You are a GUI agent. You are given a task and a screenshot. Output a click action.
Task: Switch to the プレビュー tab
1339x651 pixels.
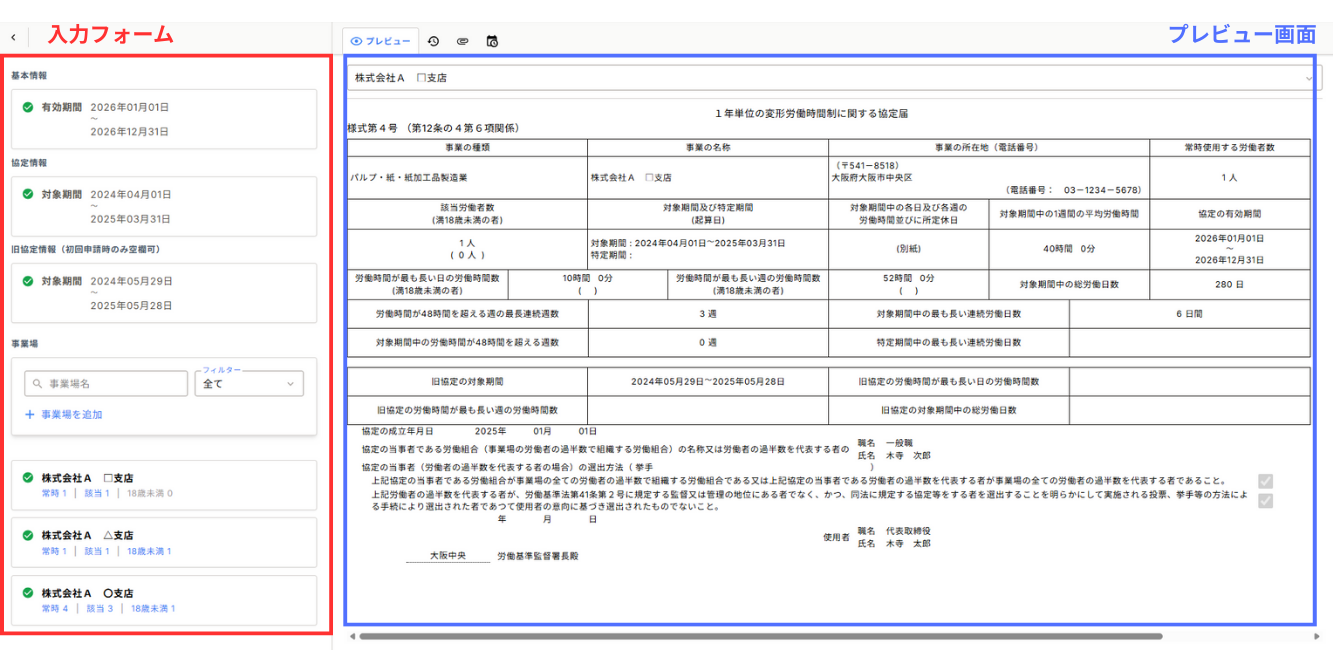click(381, 41)
